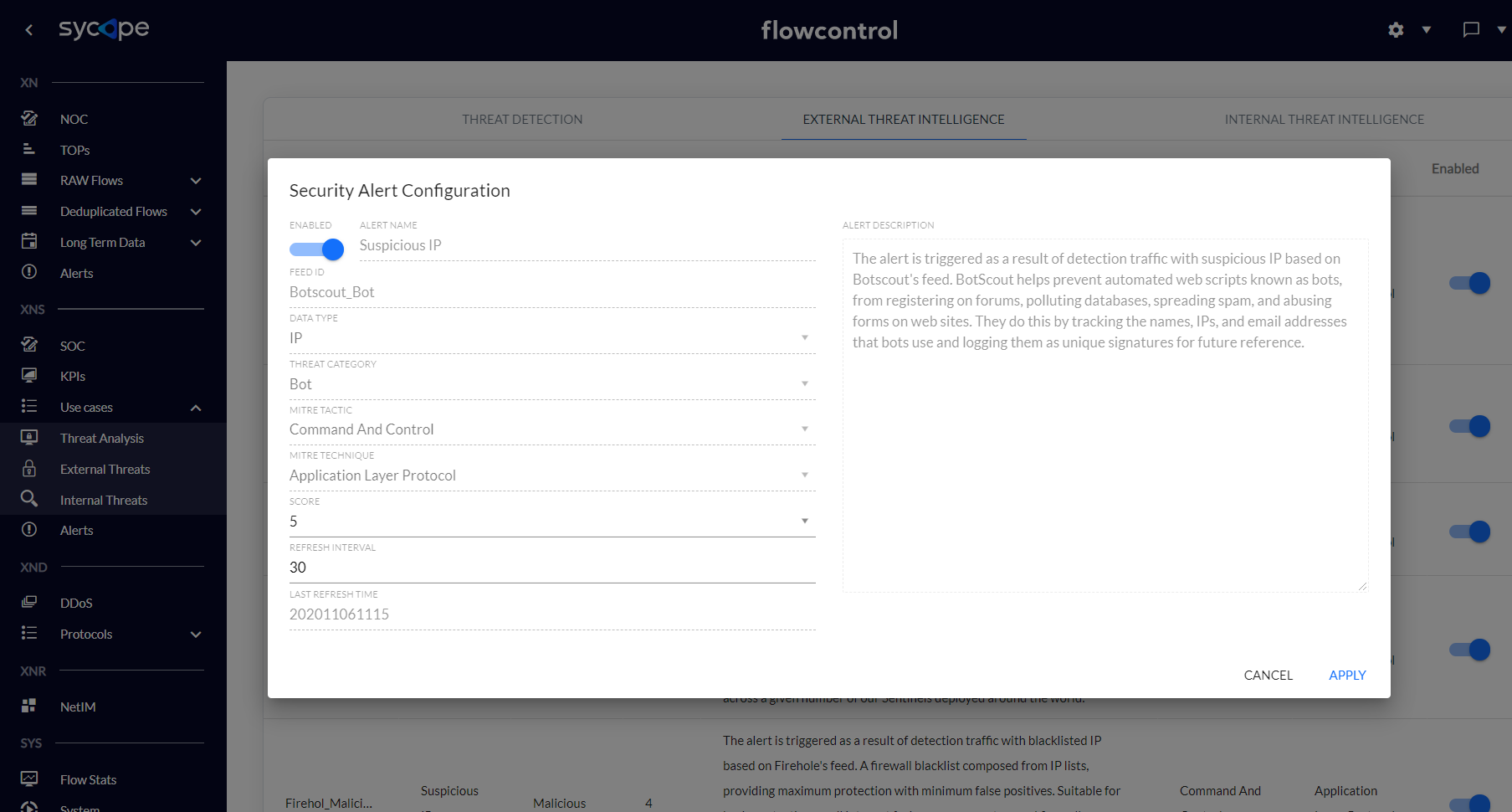Click the Flow Stats chart icon

[29, 779]
